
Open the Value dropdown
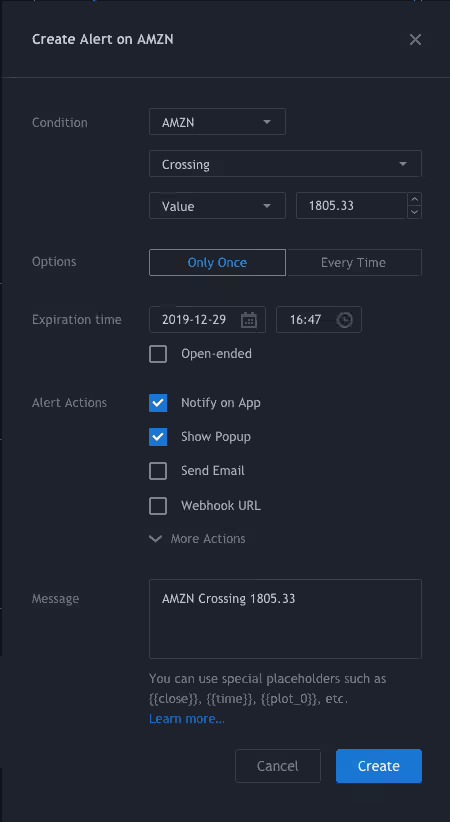point(217,206)
